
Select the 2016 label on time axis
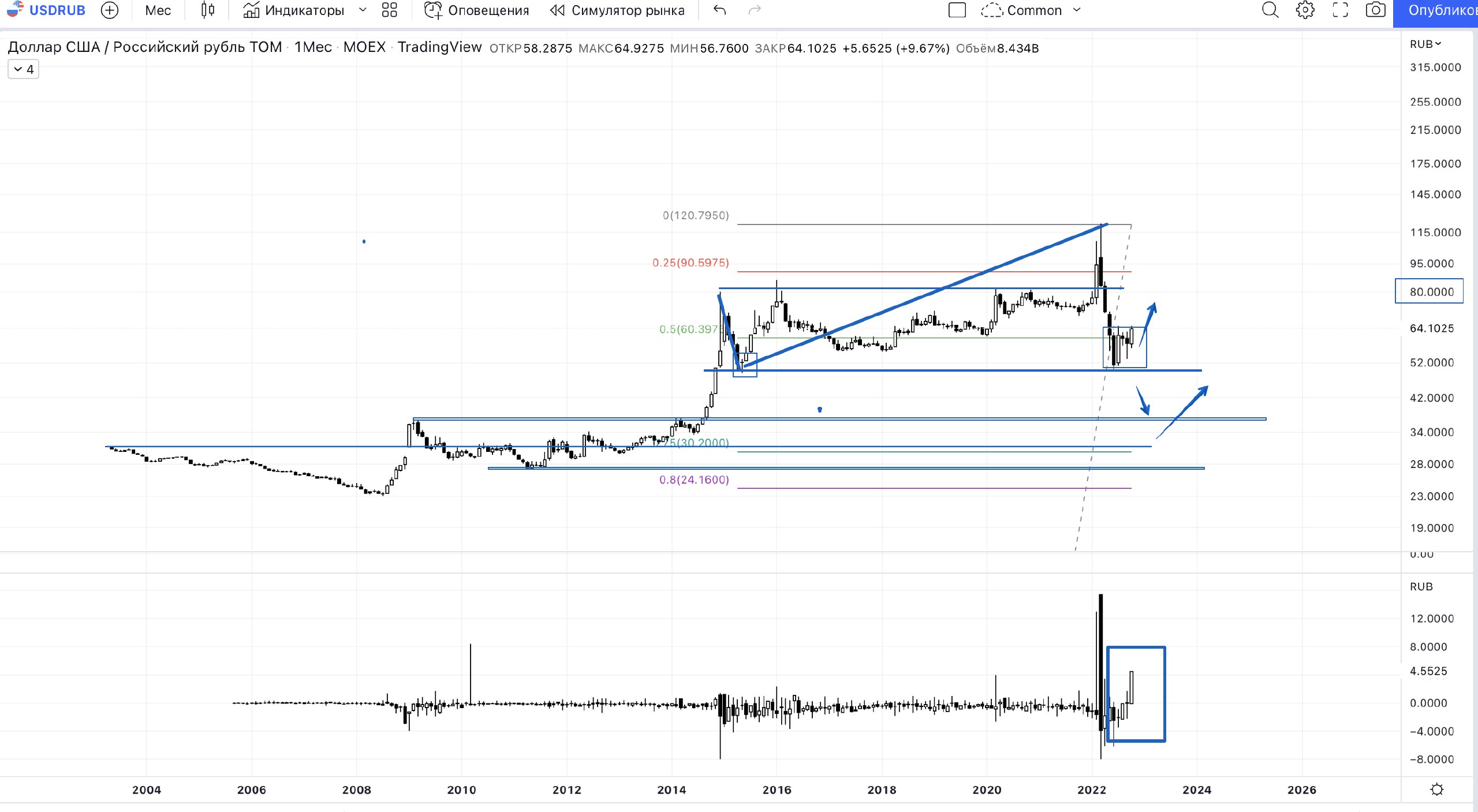pyautogui.click(x=777, y=790)
